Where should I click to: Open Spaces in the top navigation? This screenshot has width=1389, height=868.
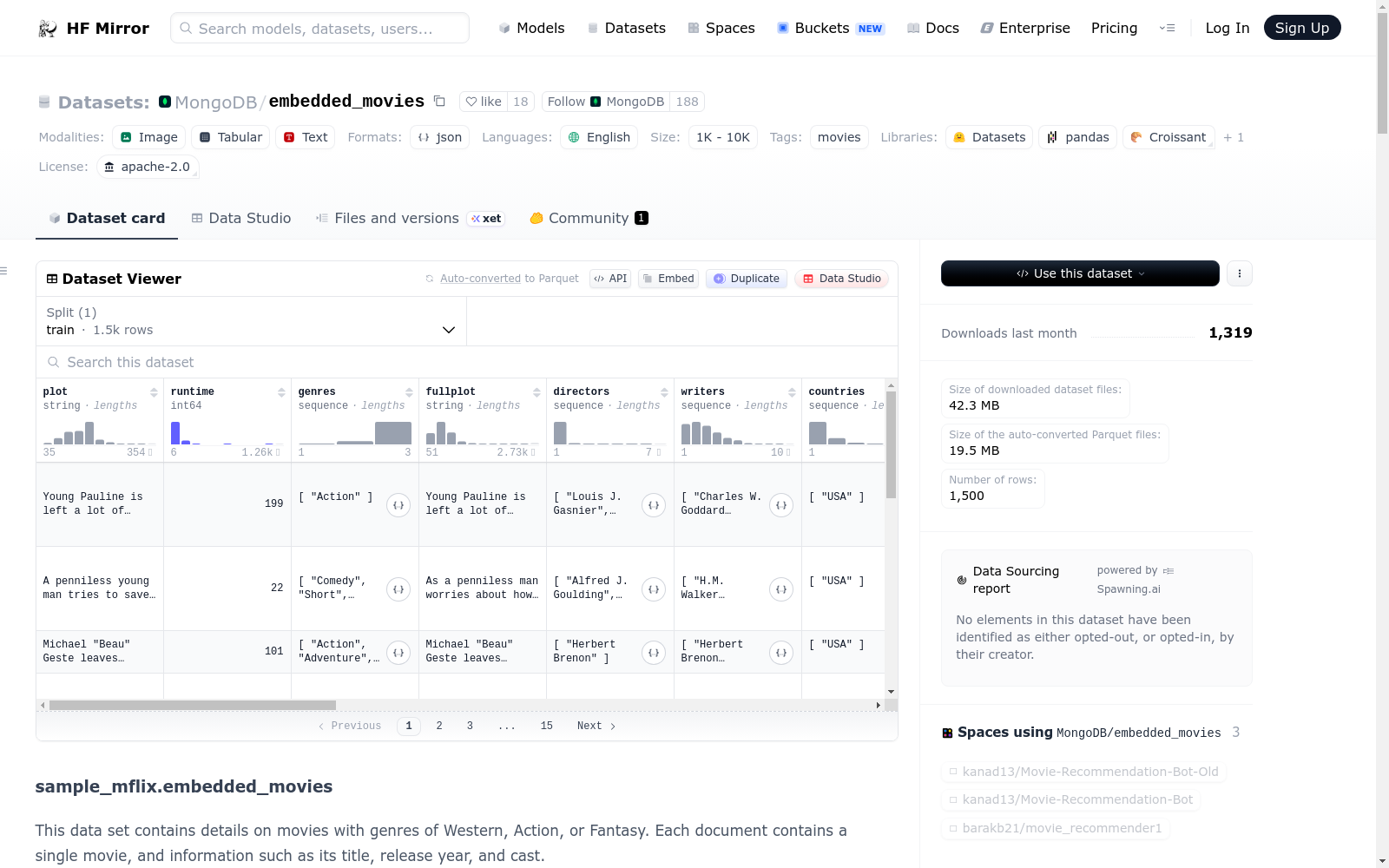coord(721,28)
